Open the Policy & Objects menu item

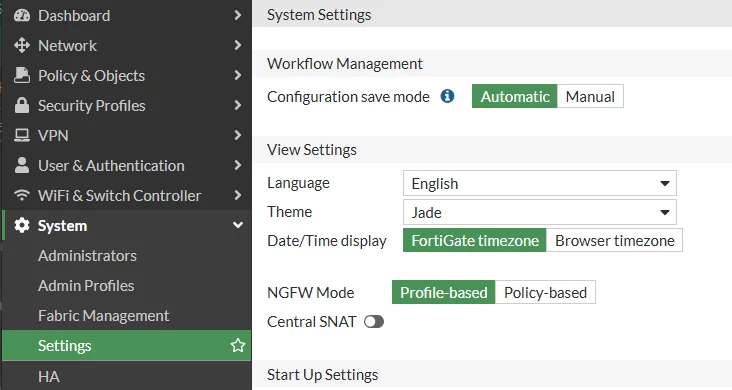click(127, 75)
